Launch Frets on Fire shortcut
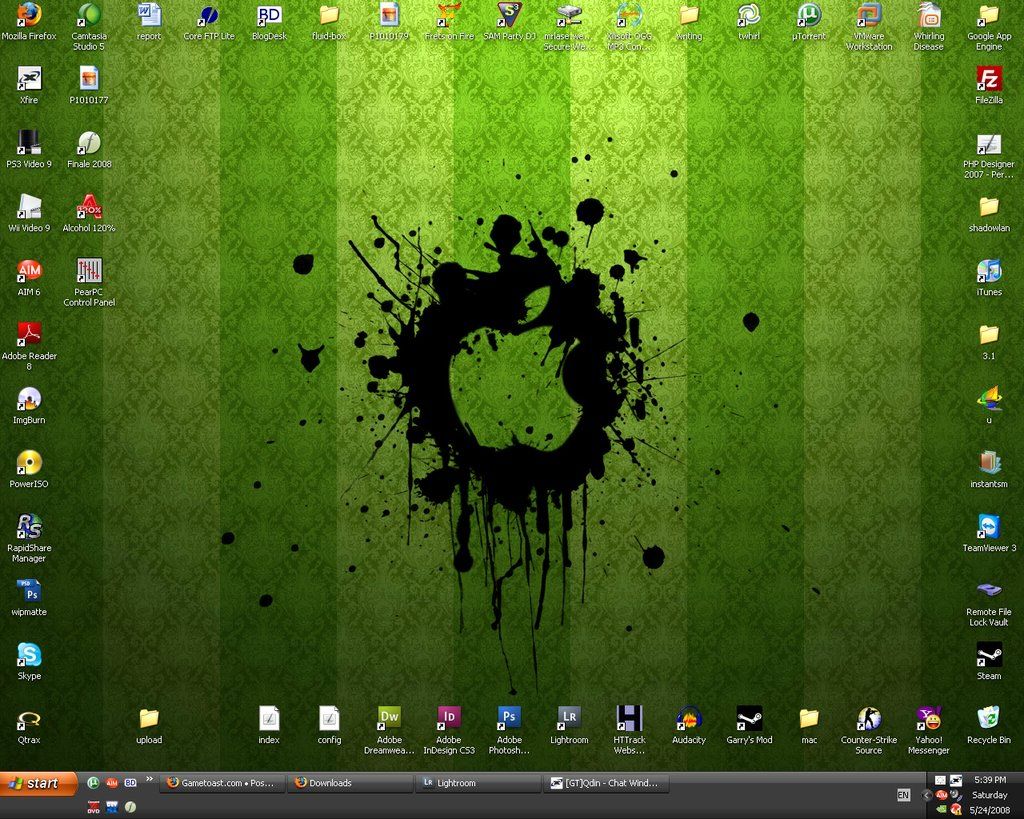Viewport: 1024px width, 819px height. 449,22
